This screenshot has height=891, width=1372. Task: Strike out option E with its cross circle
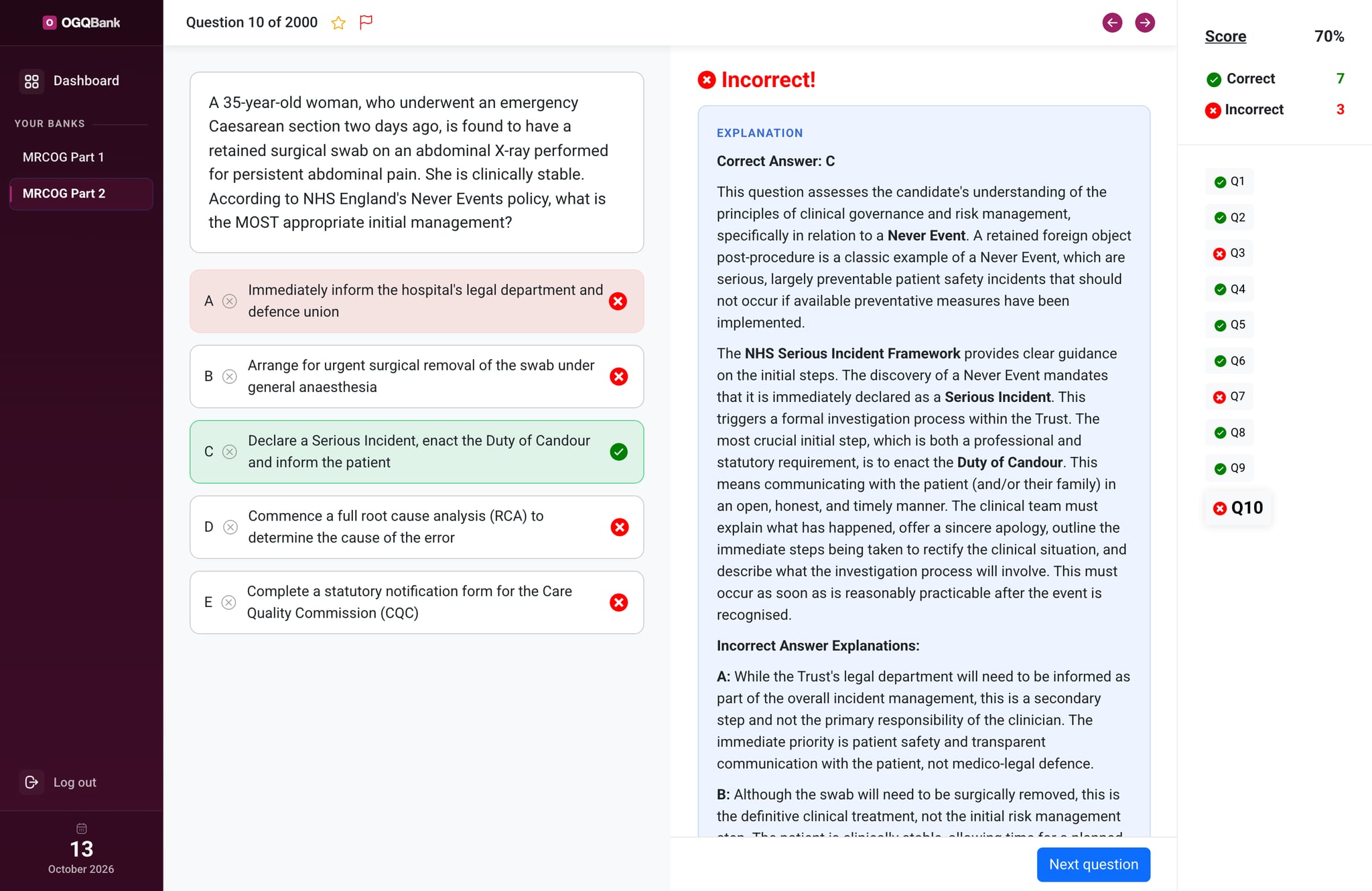coord(228,602)
